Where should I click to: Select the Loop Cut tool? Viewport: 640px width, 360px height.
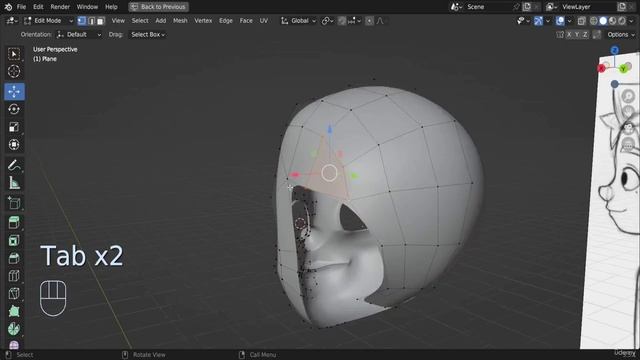14,276
